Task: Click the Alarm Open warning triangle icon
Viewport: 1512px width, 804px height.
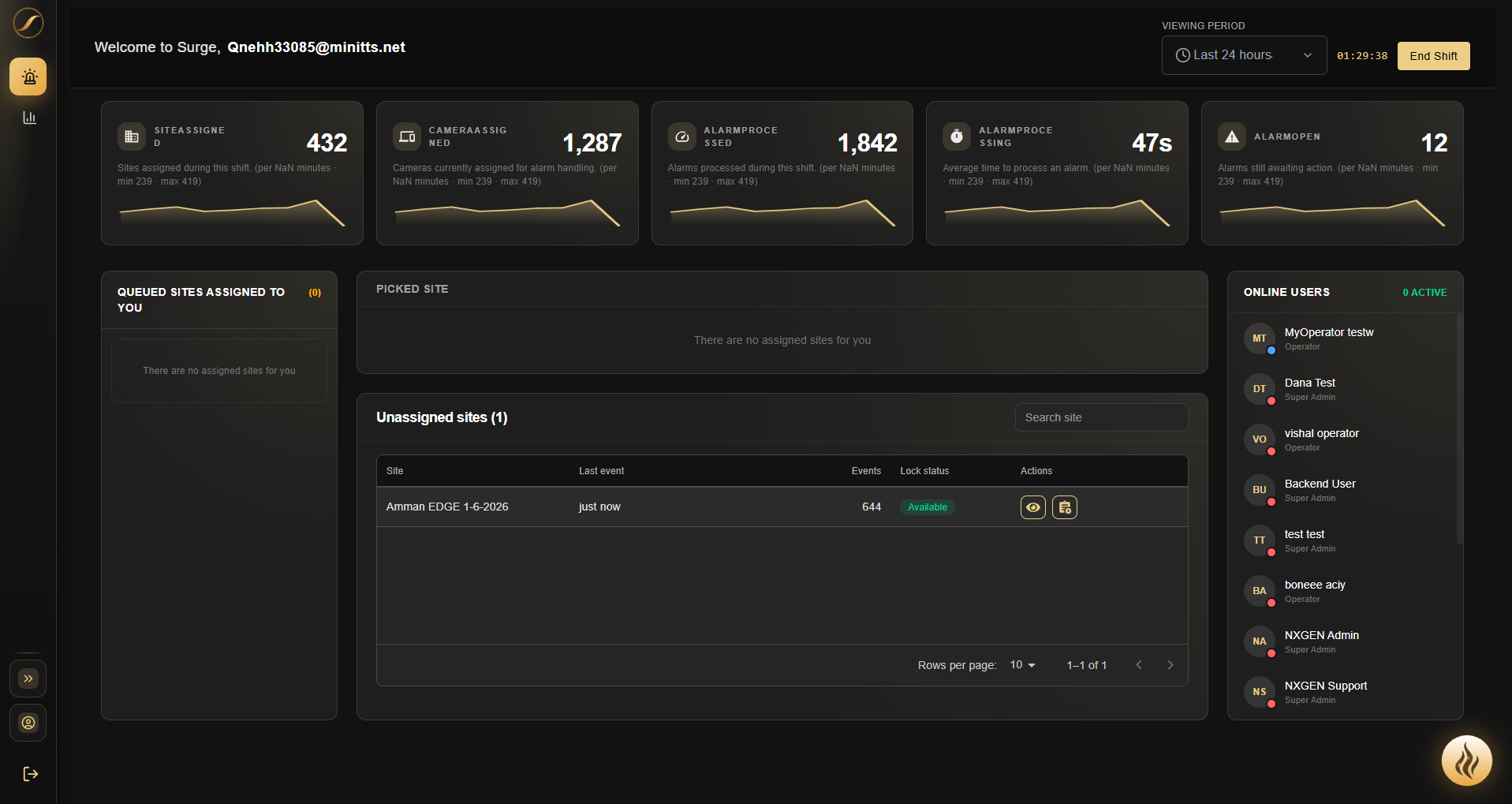Action: click(x=1232, y=136)
